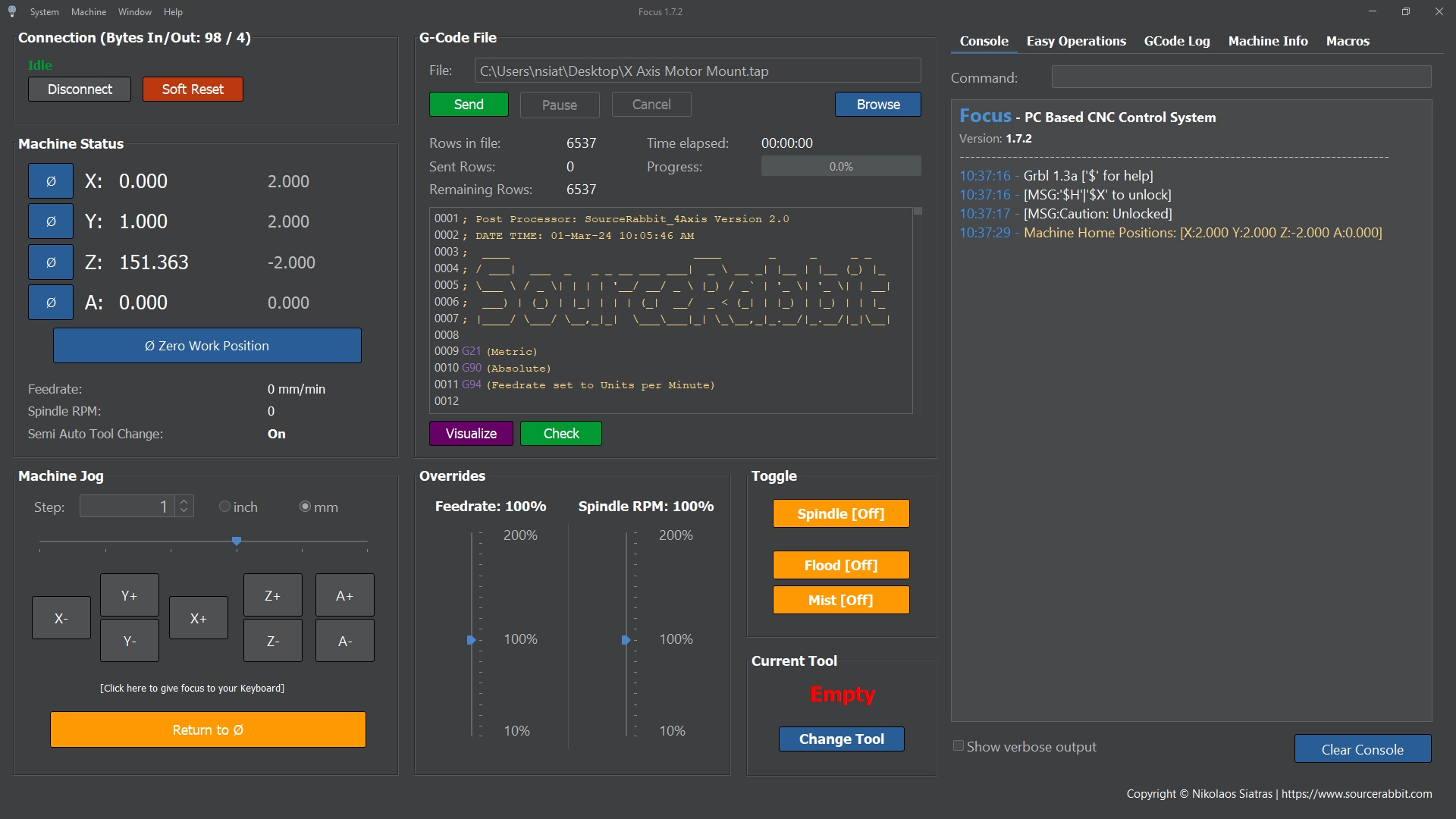
Task: Enable Show verbose output checkbox
Action: click(x=959, y=746)
